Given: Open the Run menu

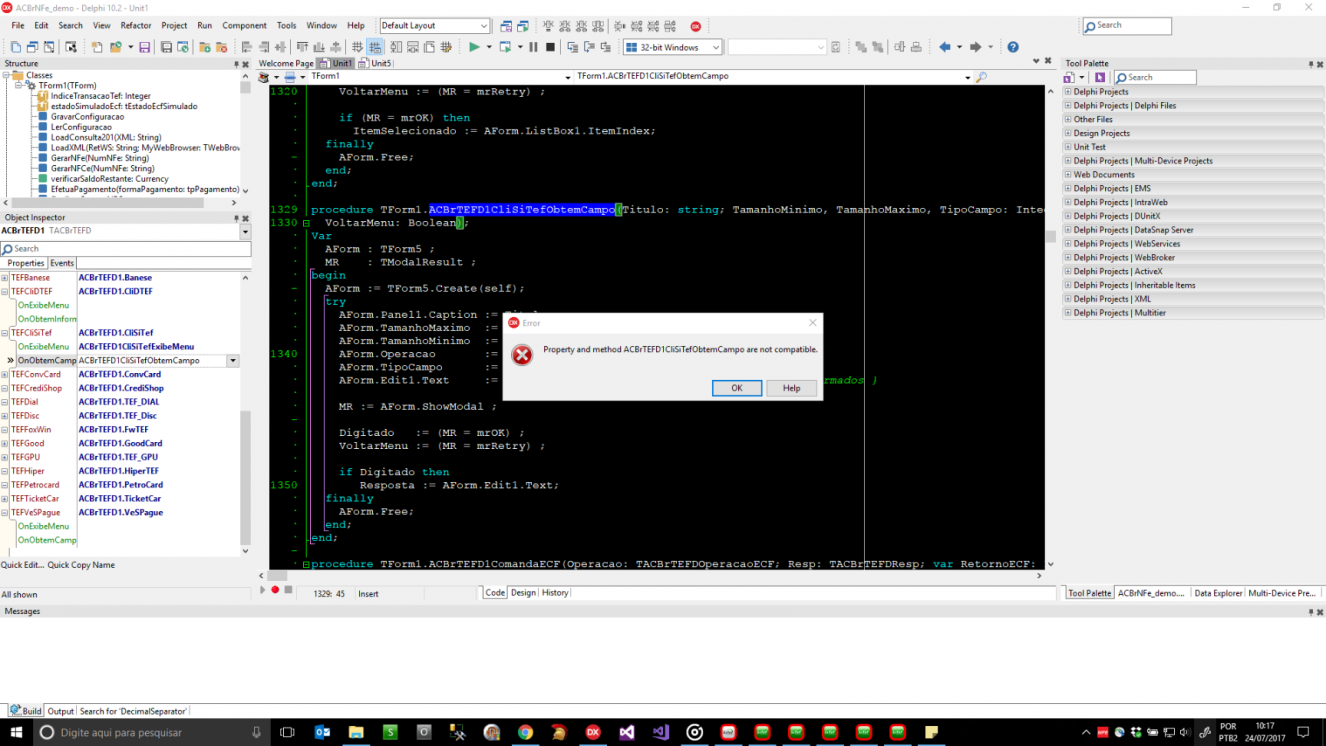Looking at the screenshot, I should pos(204,25).
